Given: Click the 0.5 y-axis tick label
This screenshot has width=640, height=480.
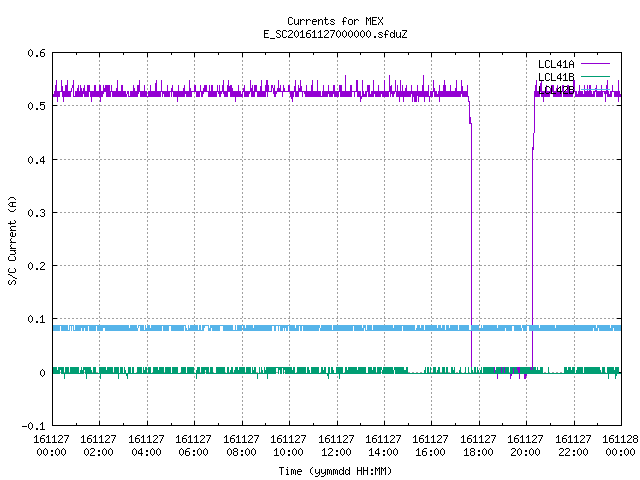Looking at the screenshot, I should (36, 106).
